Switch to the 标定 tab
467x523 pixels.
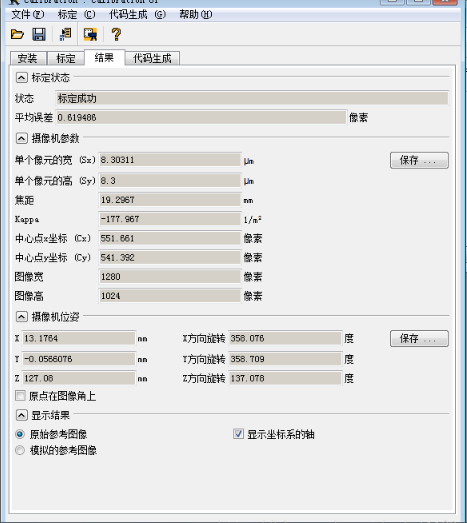point(66,58)
